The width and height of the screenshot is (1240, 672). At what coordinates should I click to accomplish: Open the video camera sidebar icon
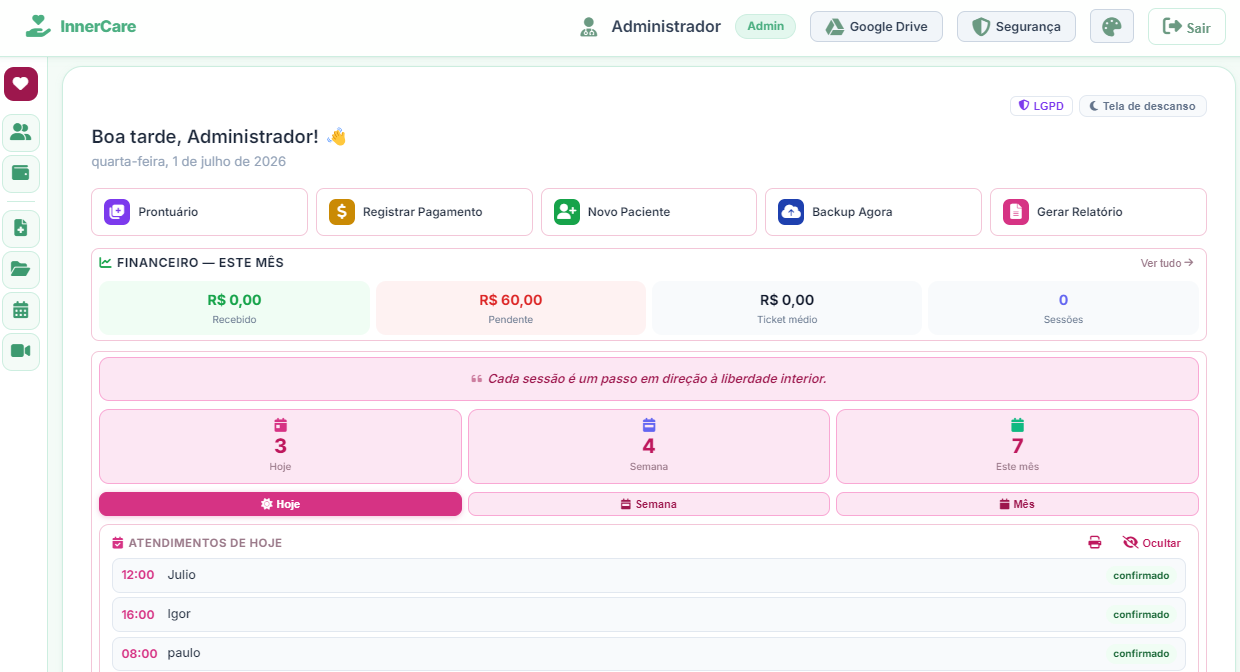click(21, 351)
